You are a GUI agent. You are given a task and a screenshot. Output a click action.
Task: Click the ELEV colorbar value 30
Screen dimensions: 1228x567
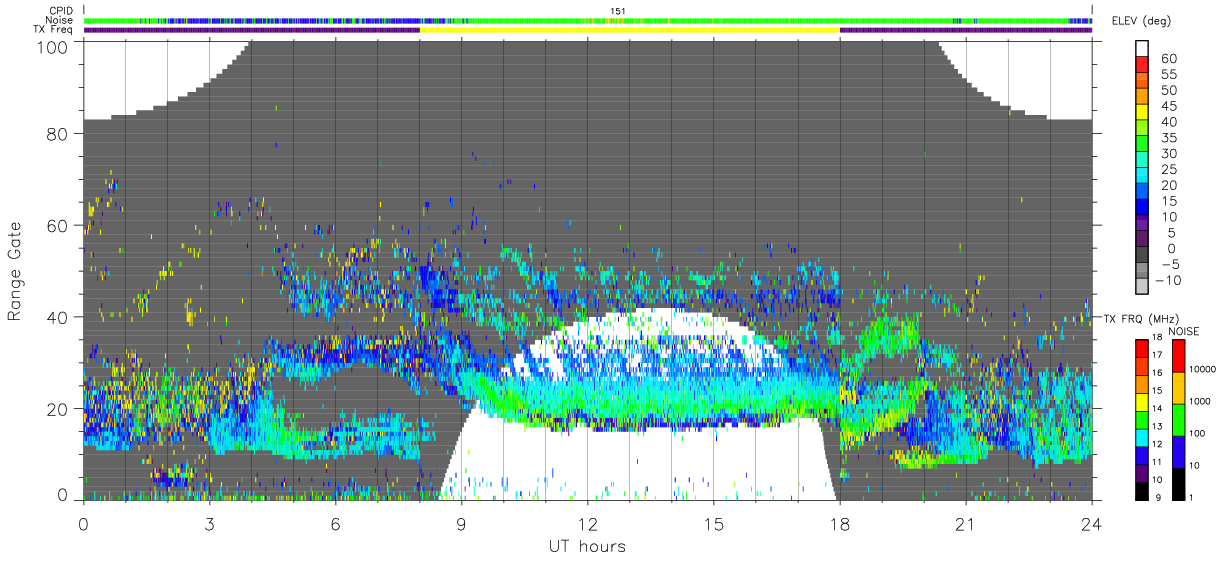(x=1167, y=153)
